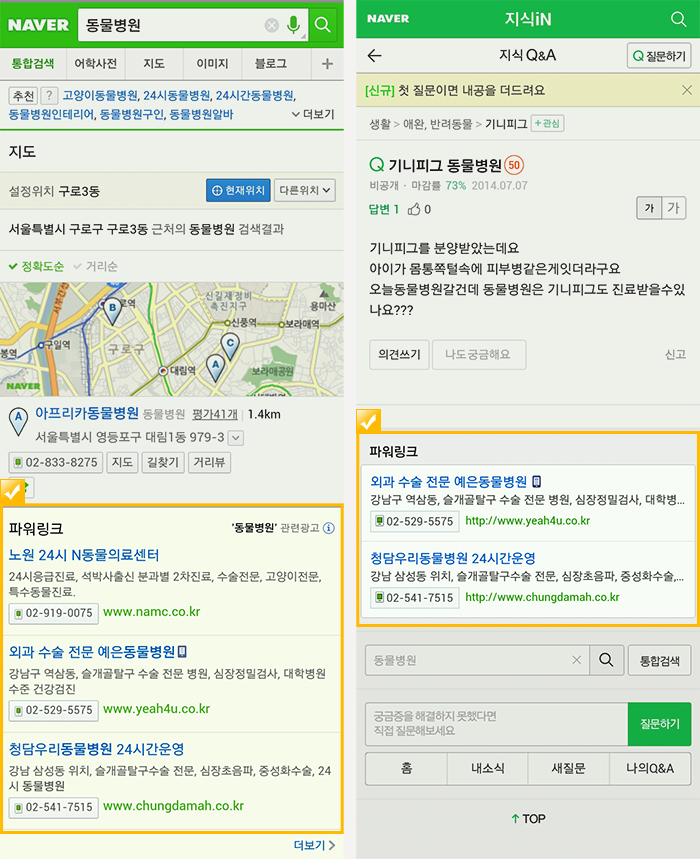
Task: Click the 신고 report link
Action: tap(675, 354)
